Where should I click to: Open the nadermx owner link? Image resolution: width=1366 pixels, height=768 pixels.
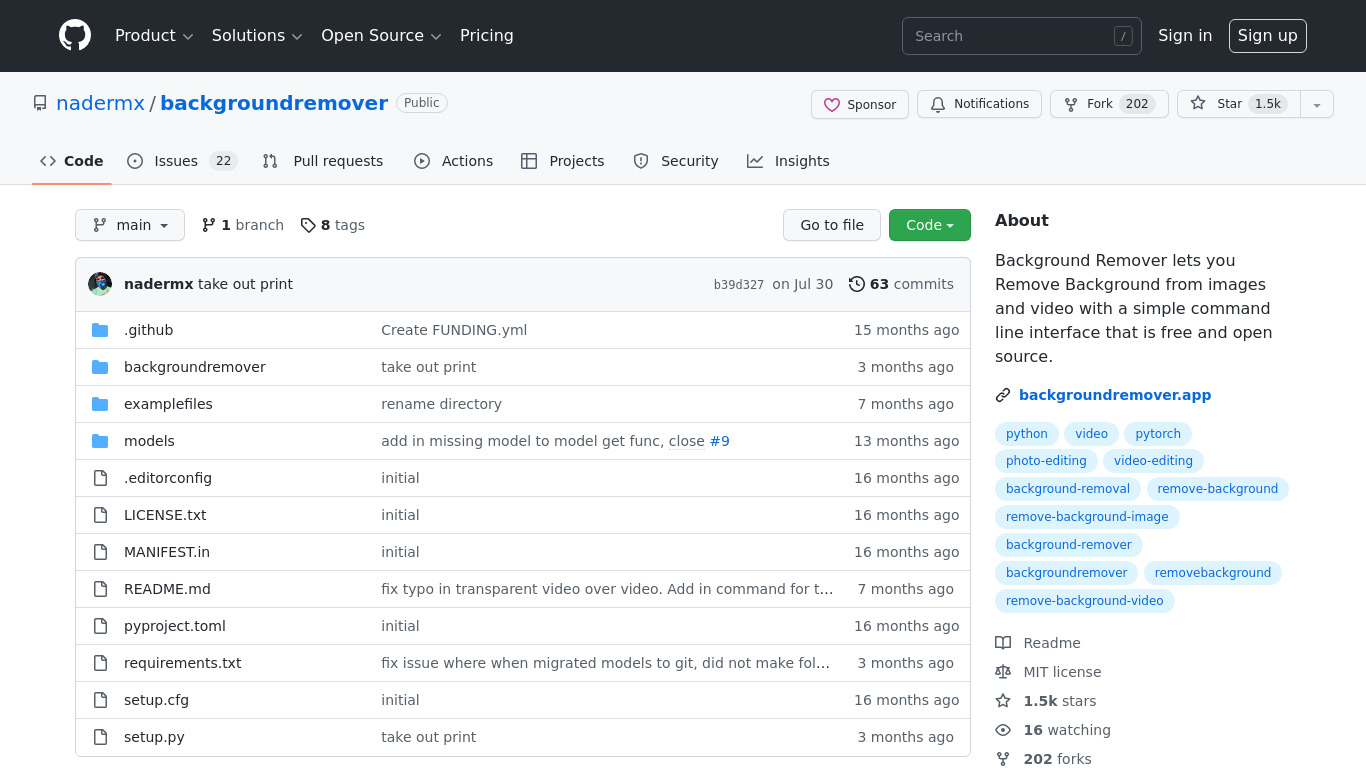tap(100, 103)
